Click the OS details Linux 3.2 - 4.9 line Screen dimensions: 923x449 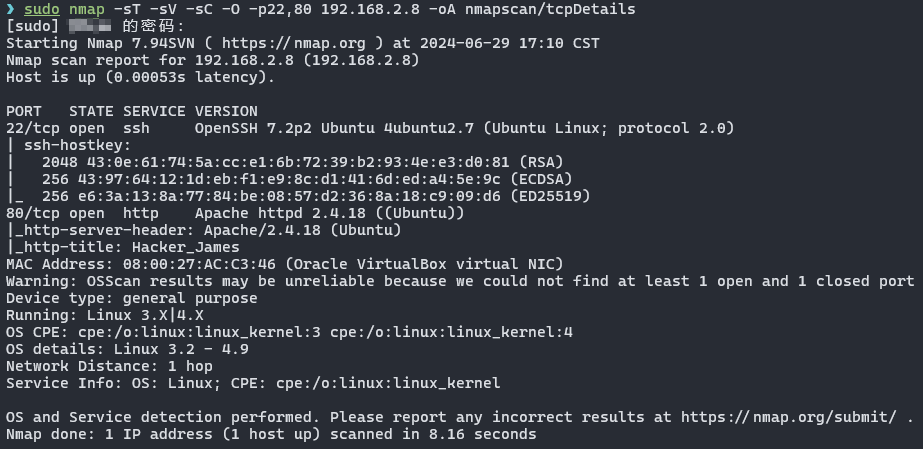point(127,349)
